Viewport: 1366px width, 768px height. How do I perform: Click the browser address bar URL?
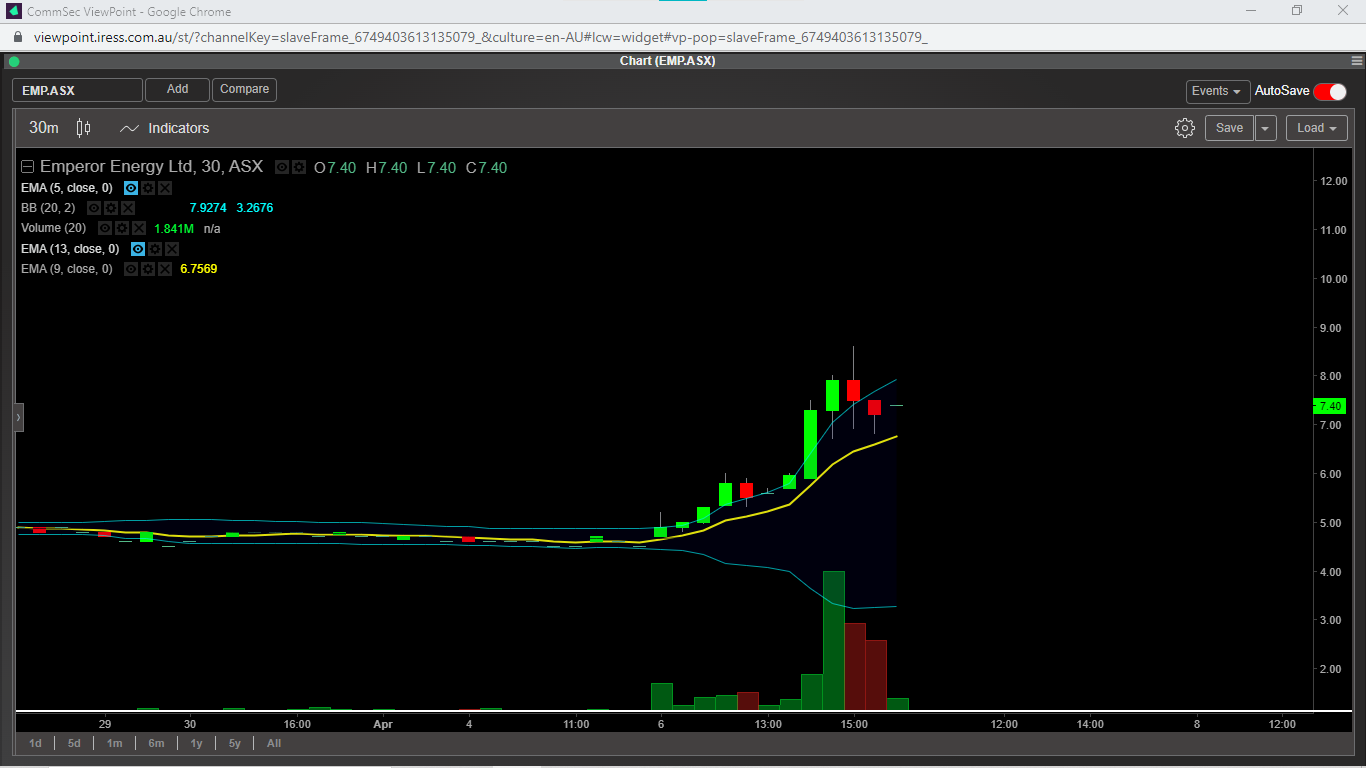pyautogui.click(x=480, y=37)
